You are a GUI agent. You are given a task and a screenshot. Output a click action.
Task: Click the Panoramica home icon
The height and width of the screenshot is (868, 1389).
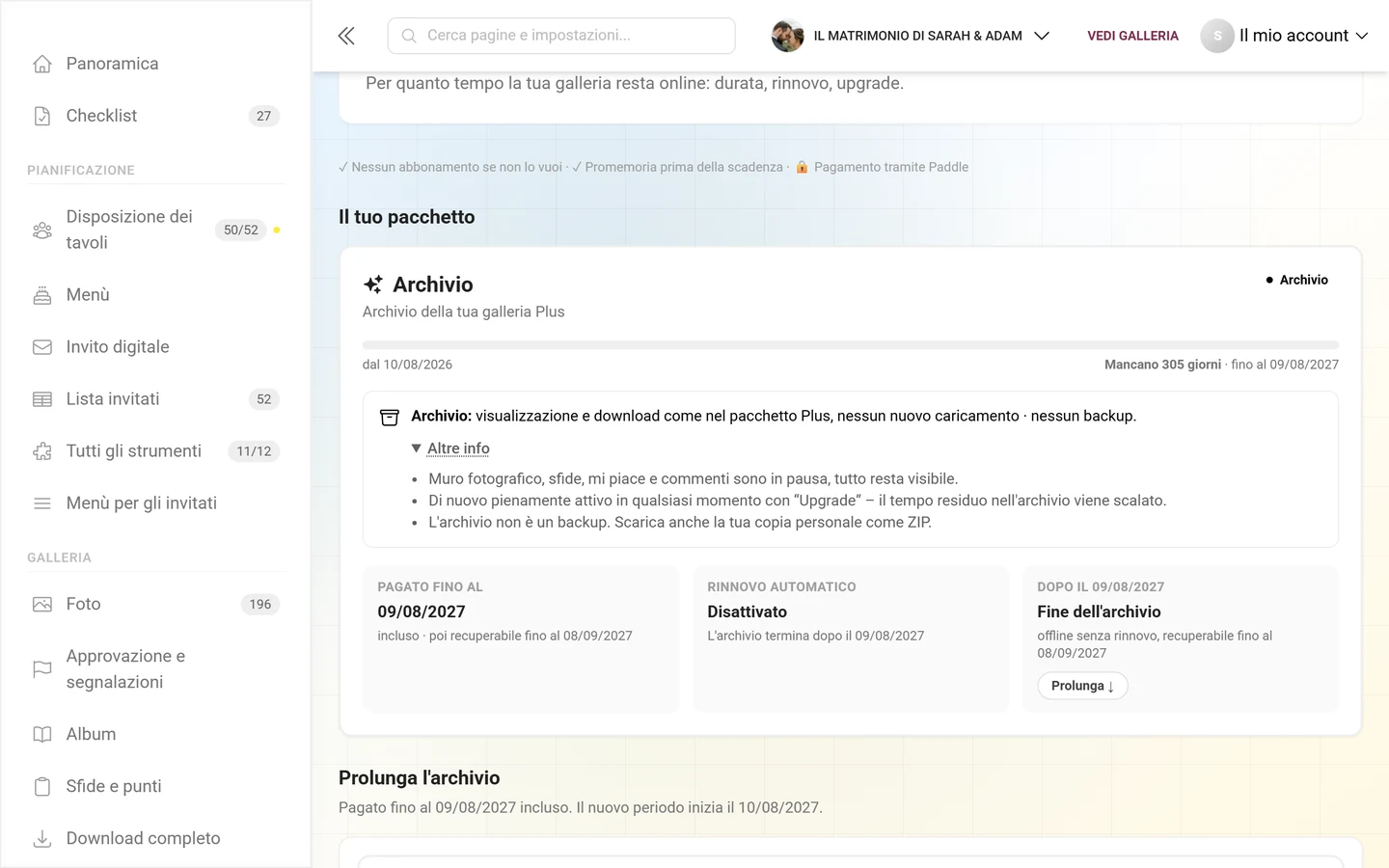42,64
